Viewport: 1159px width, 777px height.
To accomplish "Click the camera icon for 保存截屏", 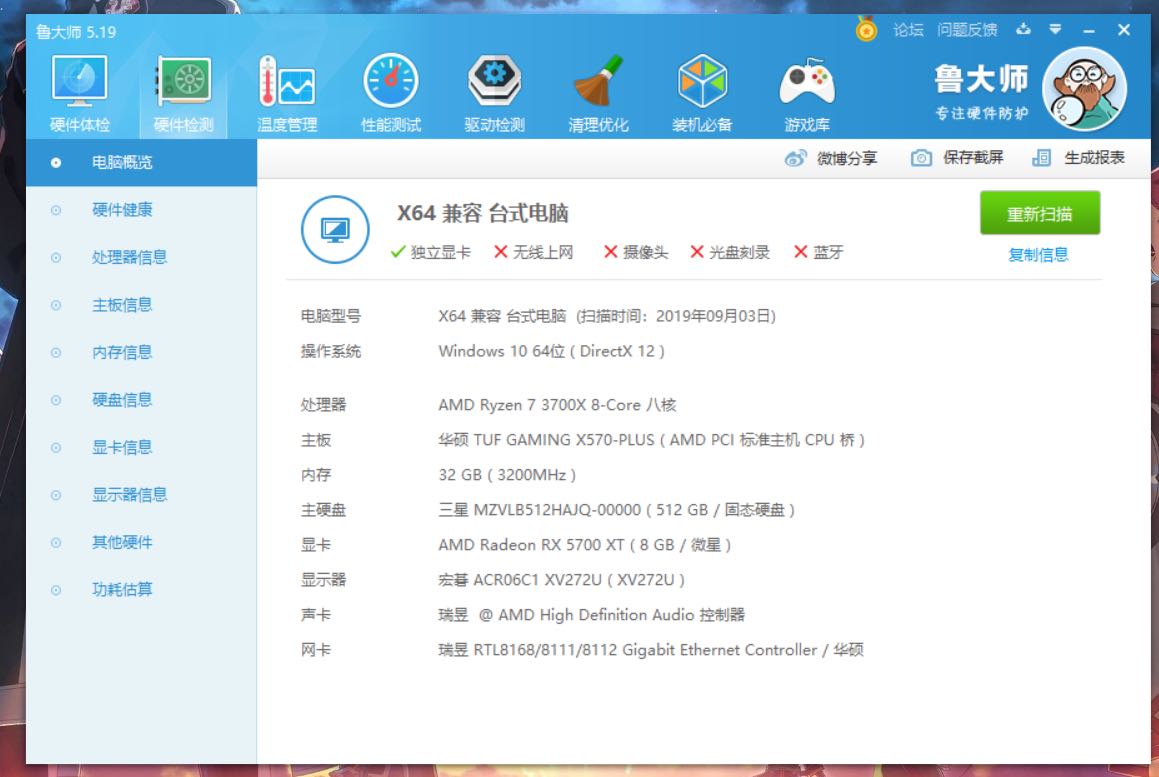I will [921, 157].
